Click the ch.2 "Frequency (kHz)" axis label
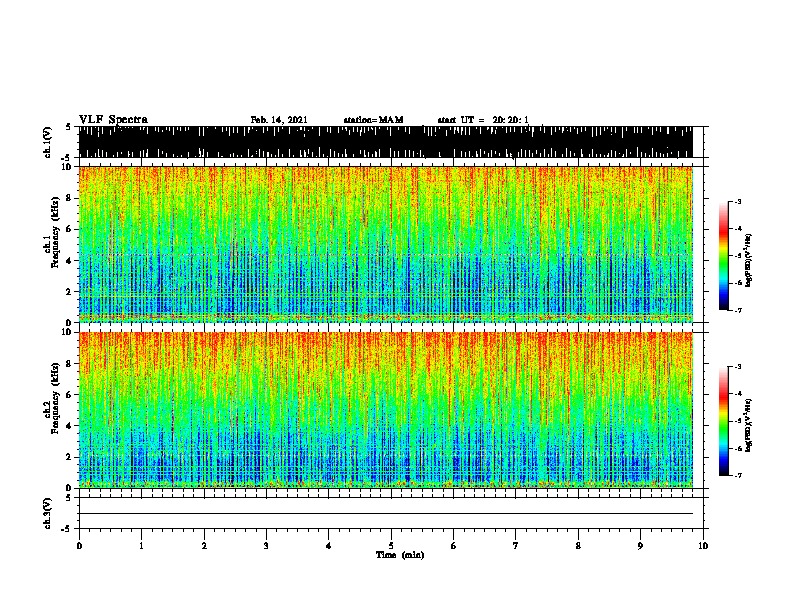 [55, 398]
